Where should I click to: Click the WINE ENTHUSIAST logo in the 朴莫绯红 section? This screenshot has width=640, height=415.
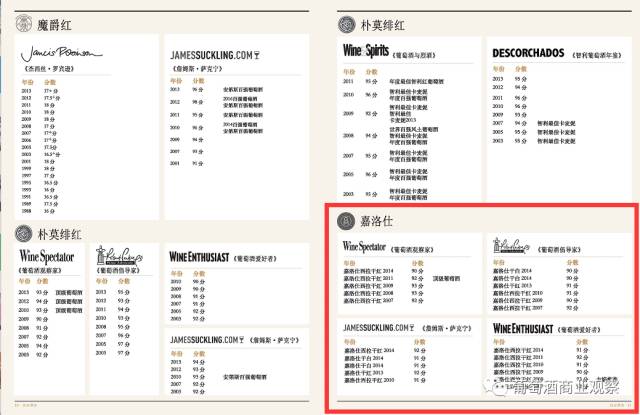[199, 257]
